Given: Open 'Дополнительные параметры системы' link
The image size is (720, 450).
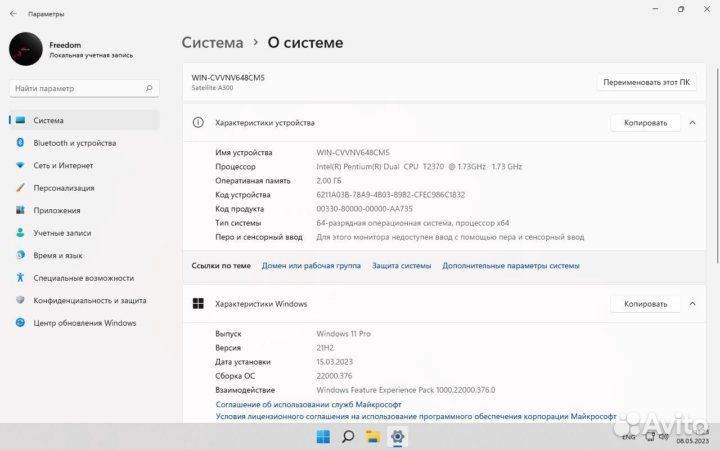Looking at the screenshot, I should pos(511,265).
